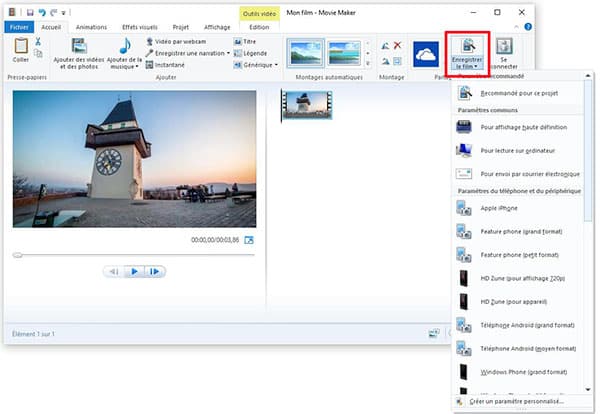
Task: Open the Fichier menu
Action: (19, 27)
